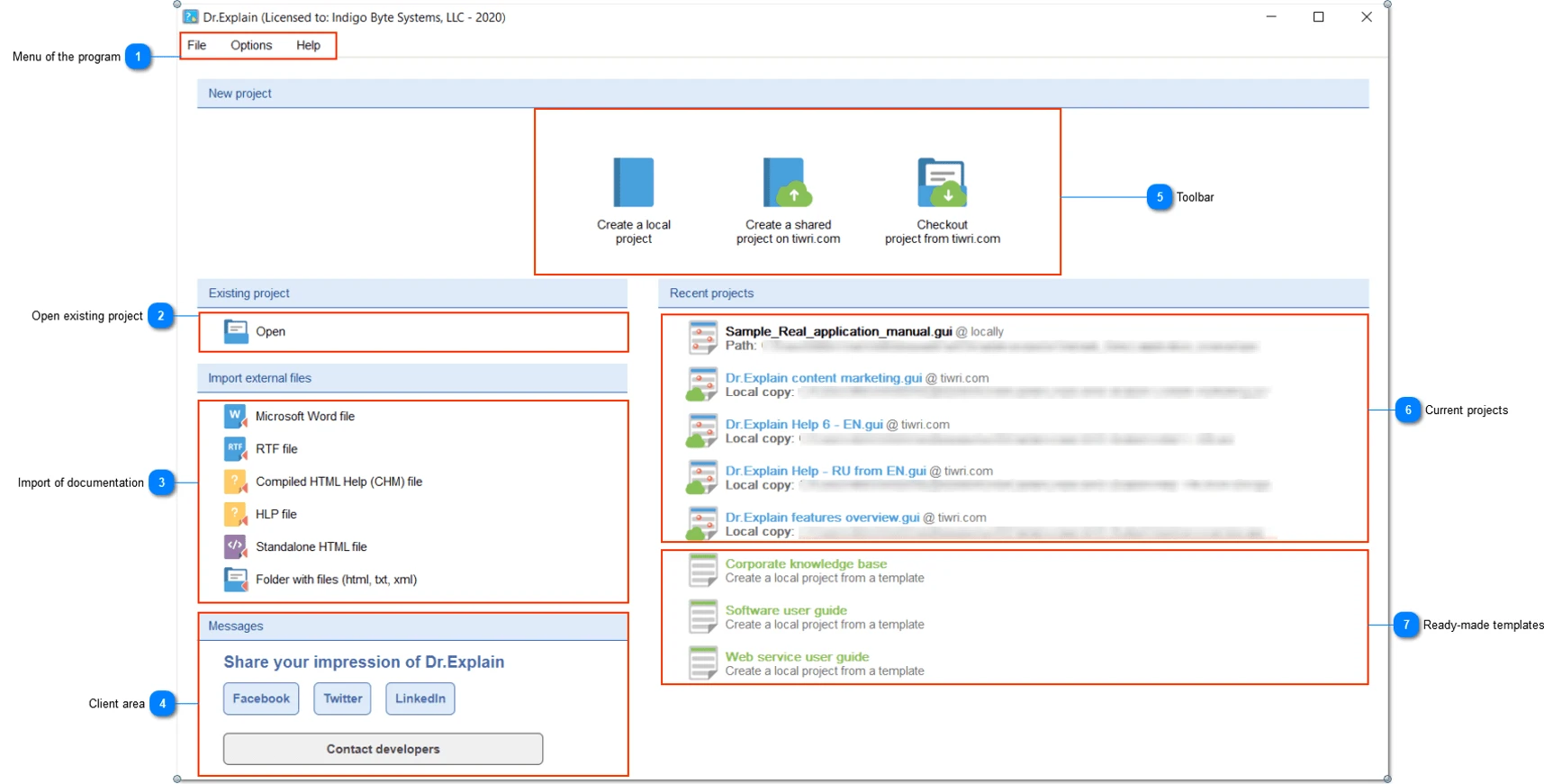
Task: Import via the Microsoft Word file icon
Action: point(236,416)
